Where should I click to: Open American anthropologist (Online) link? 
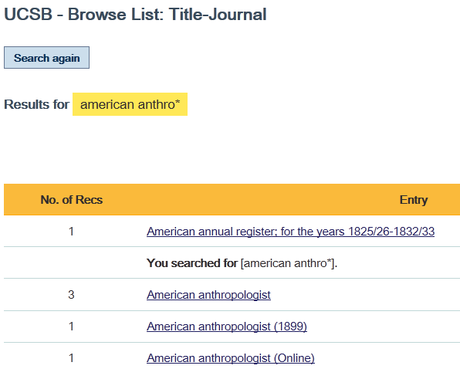coord(231,358)
